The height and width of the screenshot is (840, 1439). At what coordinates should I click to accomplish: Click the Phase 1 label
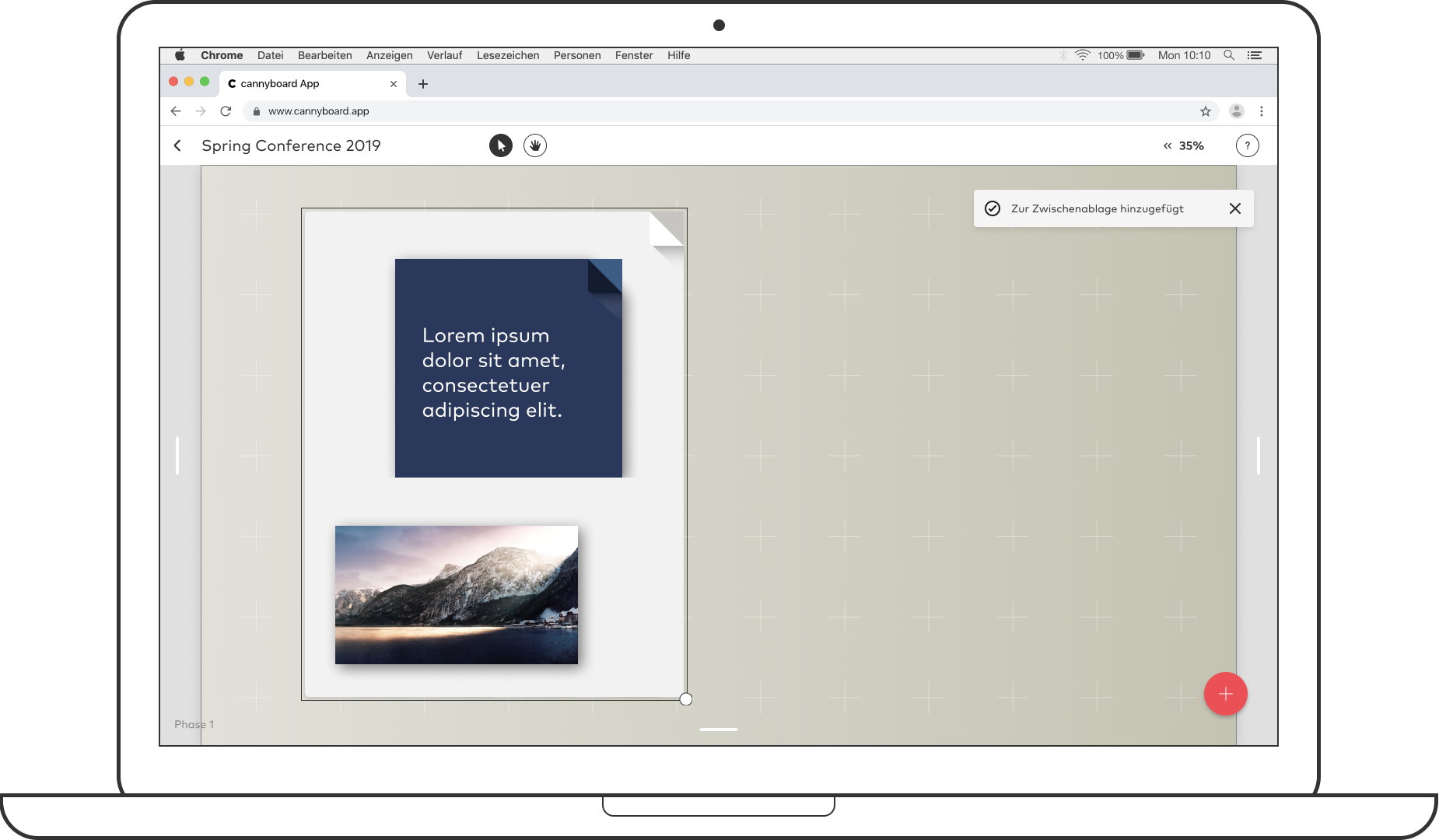194,724
